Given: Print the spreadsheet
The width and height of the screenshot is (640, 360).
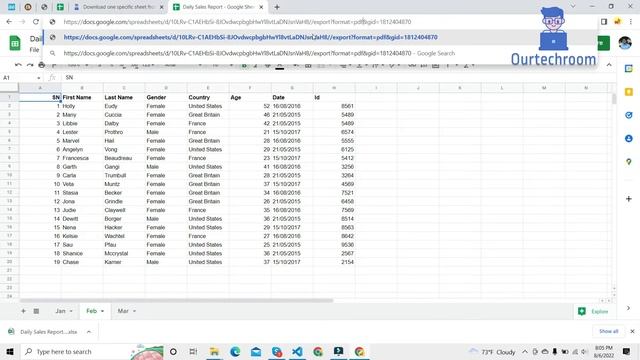Looking at the screenshot, I should coord(42,65).
